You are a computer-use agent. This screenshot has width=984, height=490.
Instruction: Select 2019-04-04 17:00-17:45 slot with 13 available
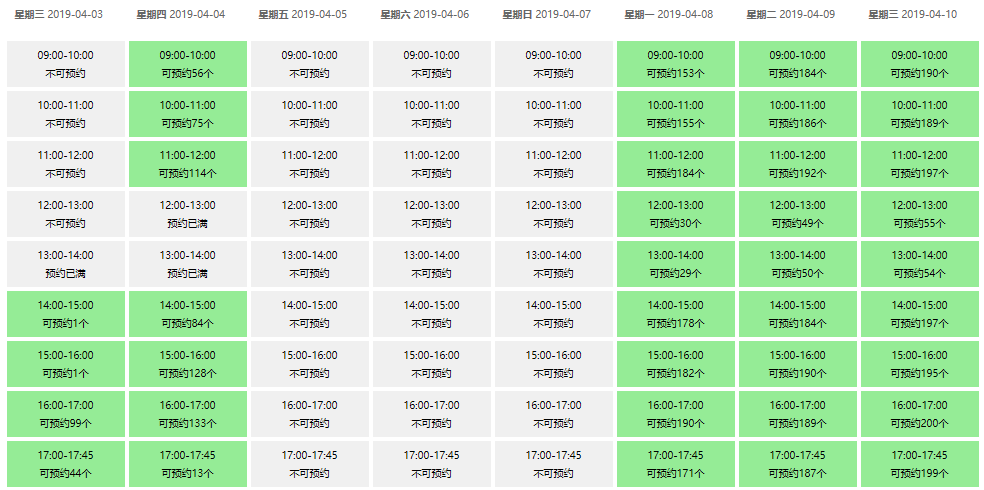pyautogui.click(x=188, y=464)
